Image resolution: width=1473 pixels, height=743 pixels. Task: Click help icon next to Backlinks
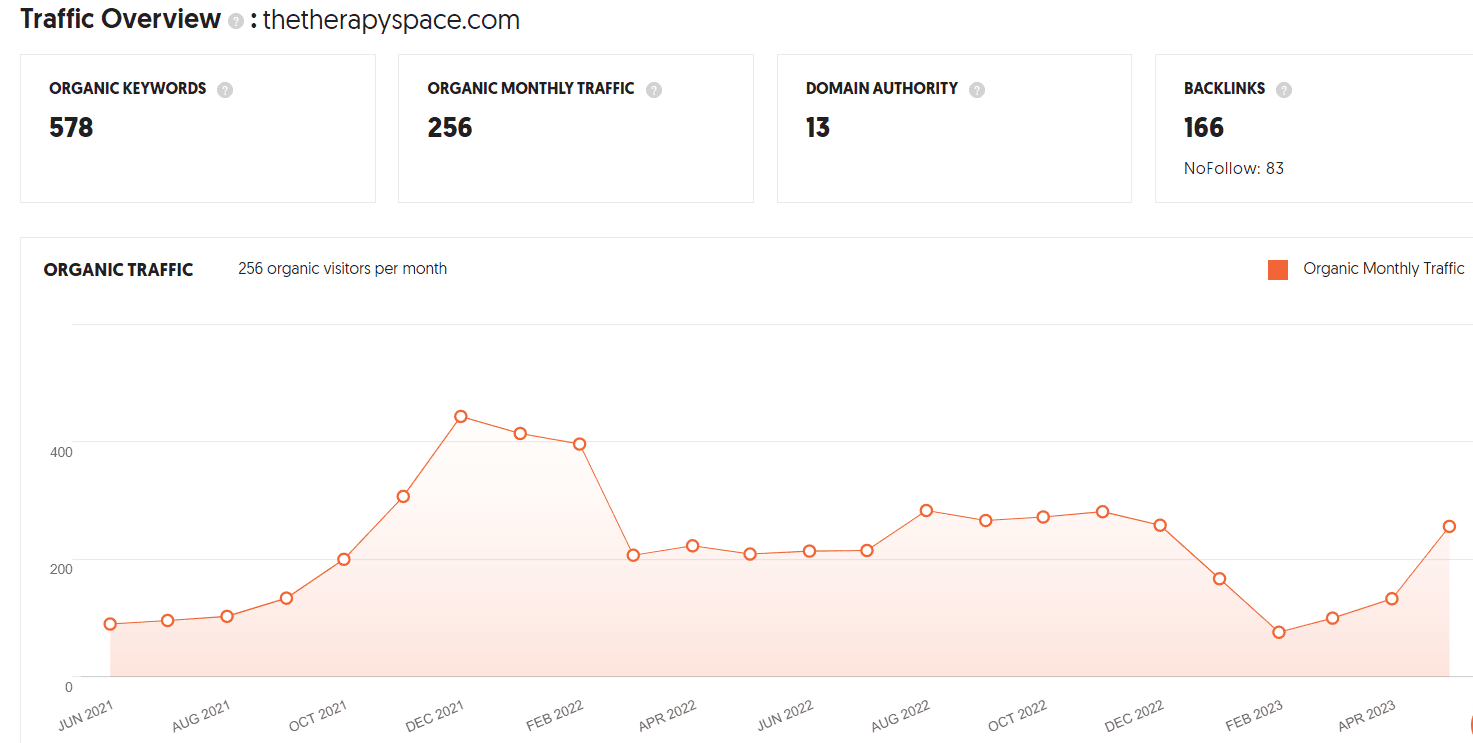[x=1284, y=90]
